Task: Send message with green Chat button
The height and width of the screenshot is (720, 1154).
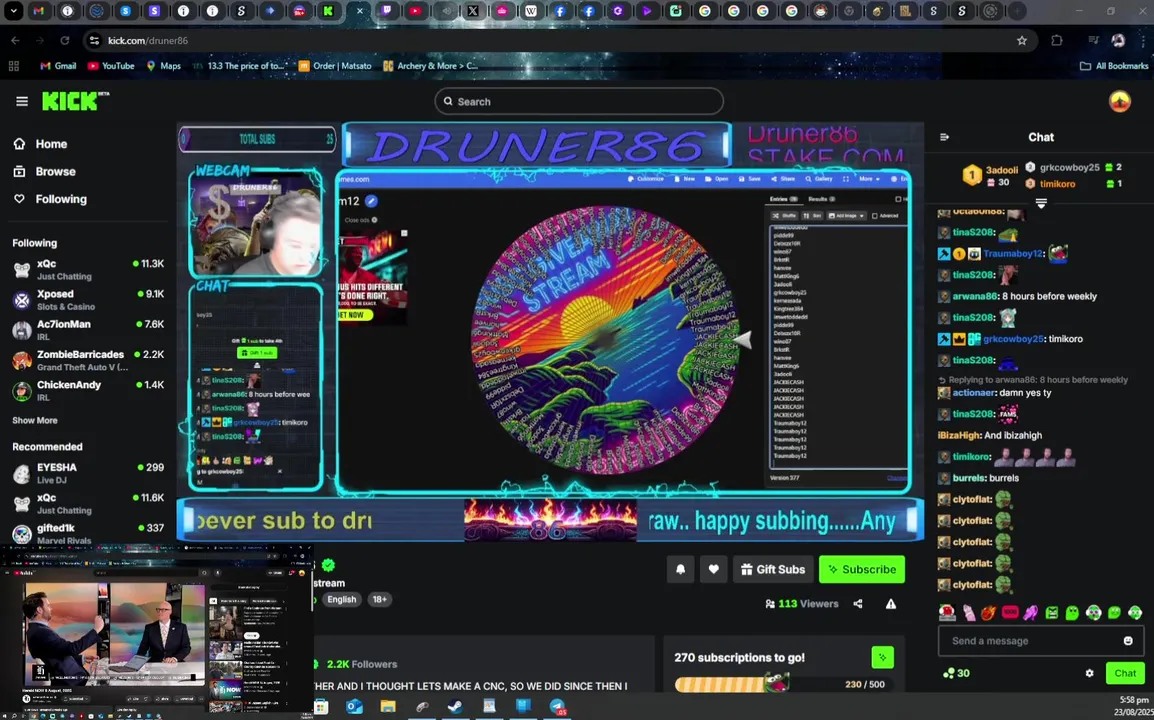Action: point(1125,673)
